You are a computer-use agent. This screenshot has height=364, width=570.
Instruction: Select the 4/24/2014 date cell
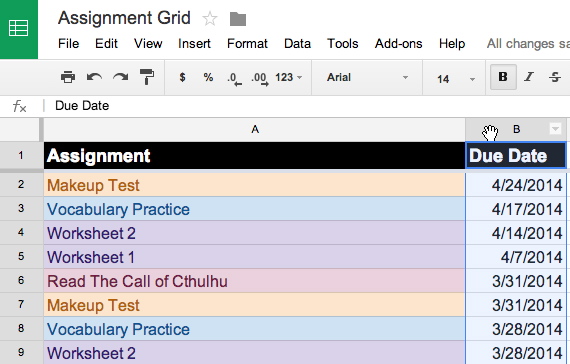click(516, 185)
